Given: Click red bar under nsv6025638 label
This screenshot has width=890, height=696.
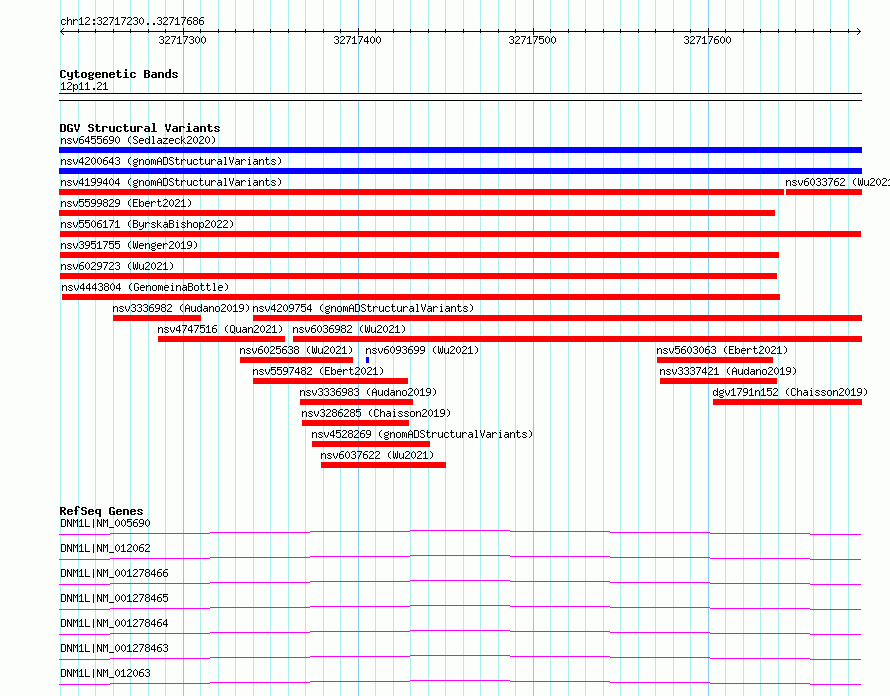Looking at the screenshot, I should coord(296,360).
